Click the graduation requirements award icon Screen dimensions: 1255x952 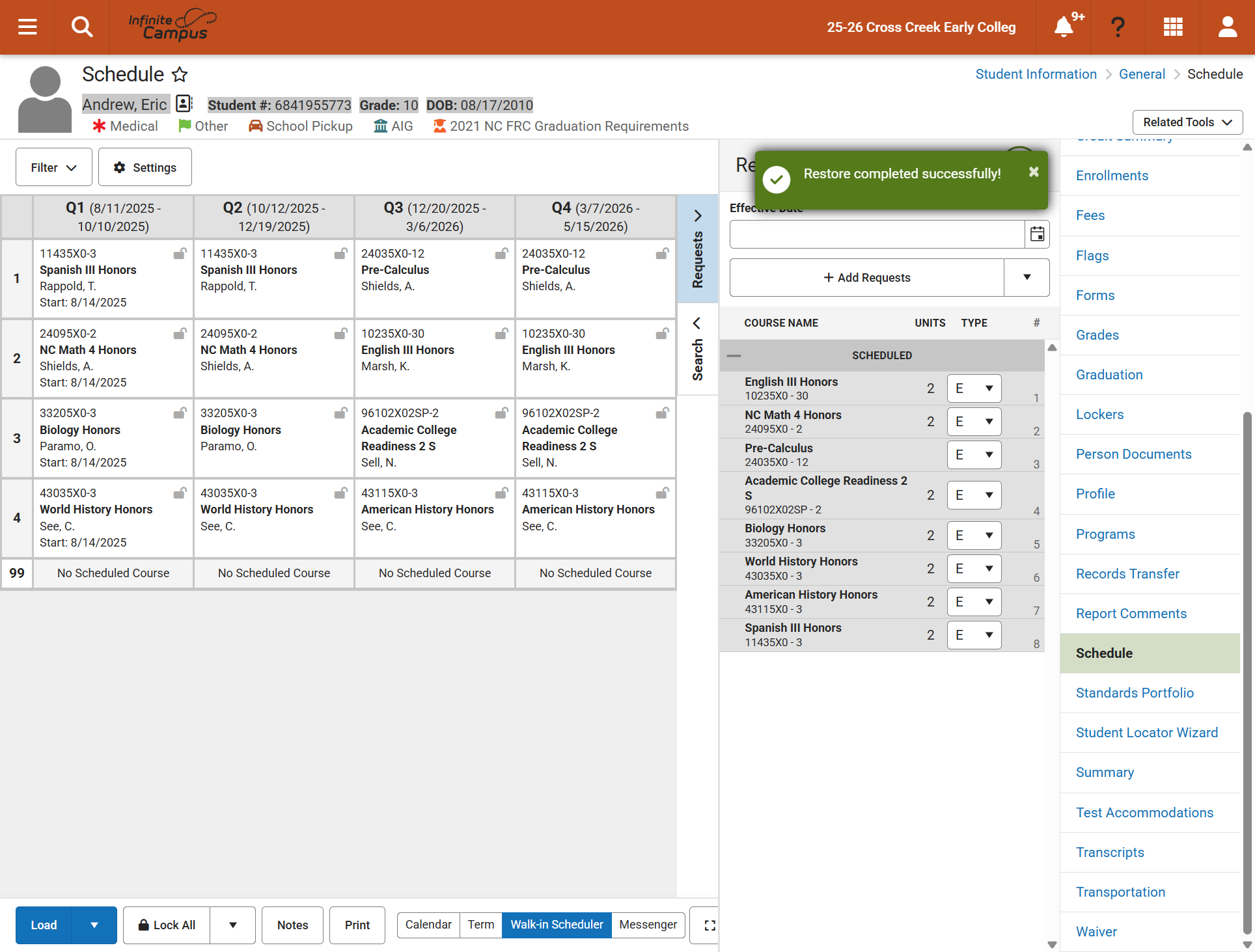(440, 126)
